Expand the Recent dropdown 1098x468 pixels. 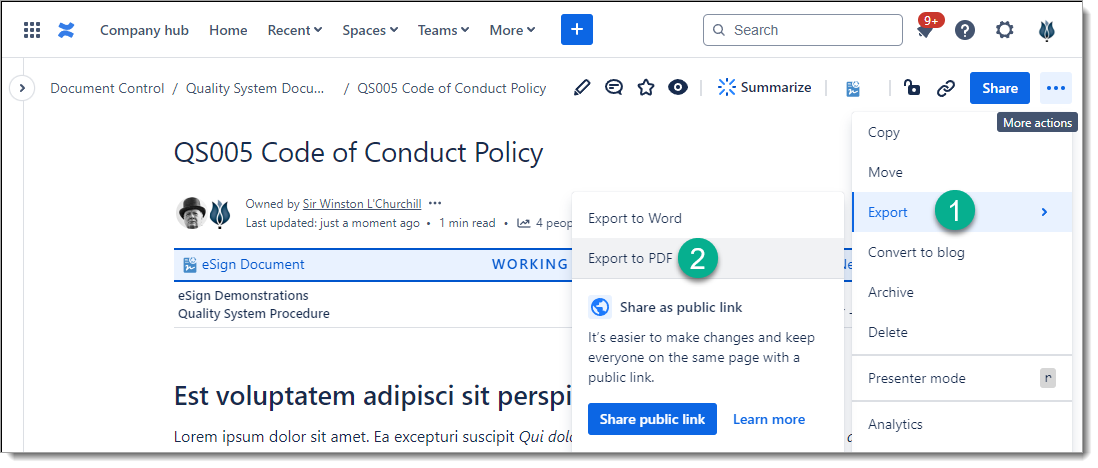[x=294, y=30]
